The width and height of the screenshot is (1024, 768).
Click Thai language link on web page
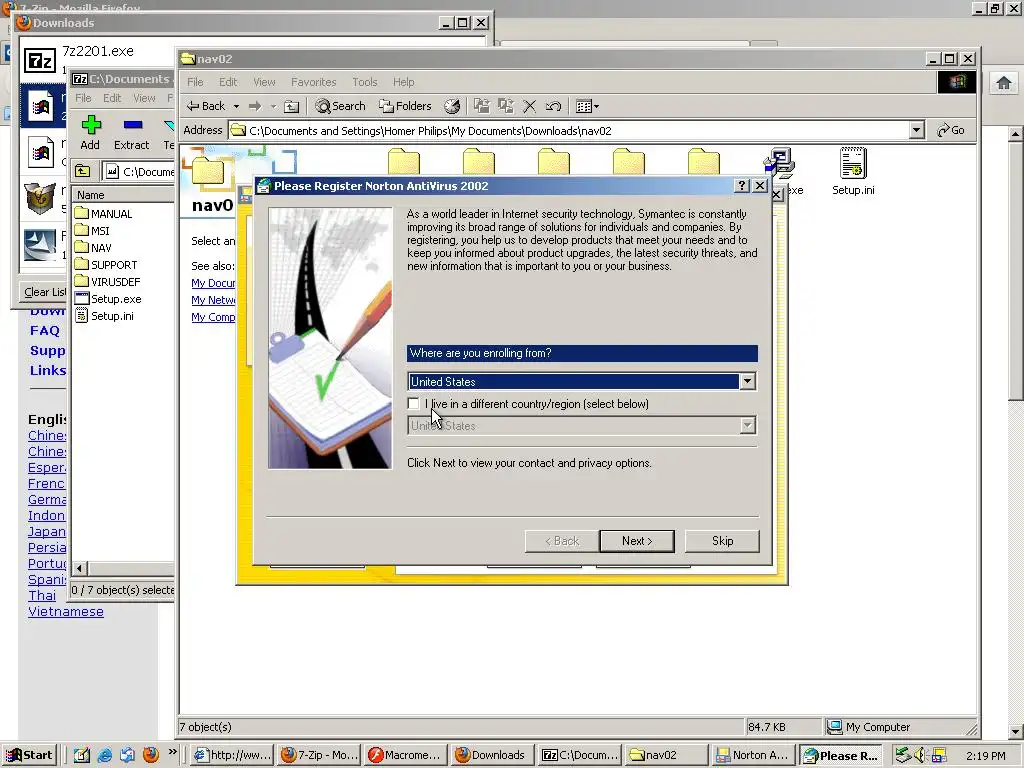coord(42,595)
